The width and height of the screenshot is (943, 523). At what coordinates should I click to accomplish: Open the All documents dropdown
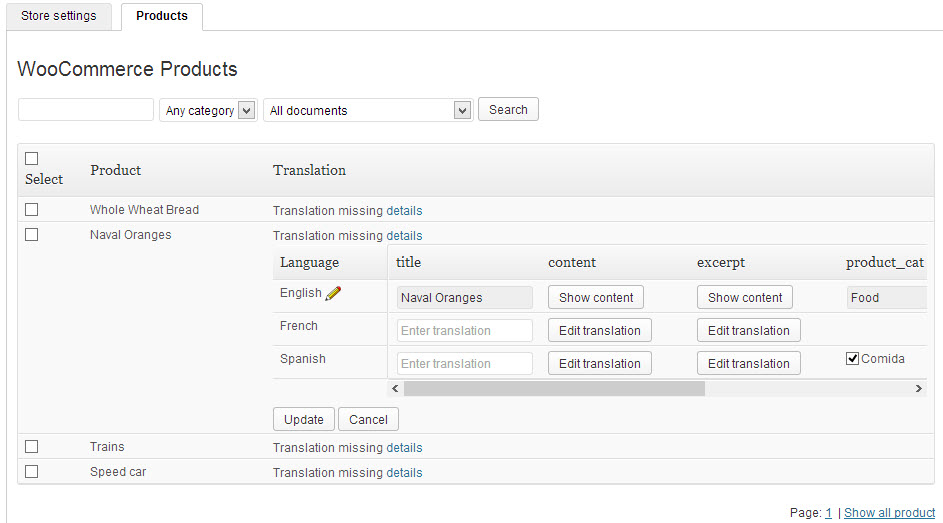click(x=368, y=111)
